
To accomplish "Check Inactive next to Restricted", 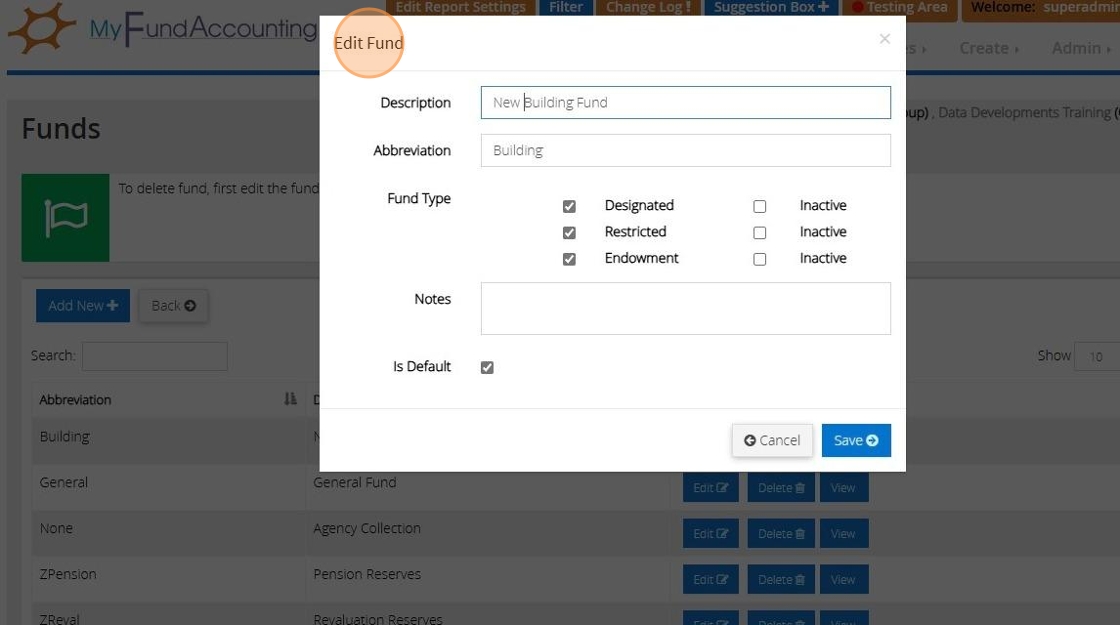I will point(759,233).
